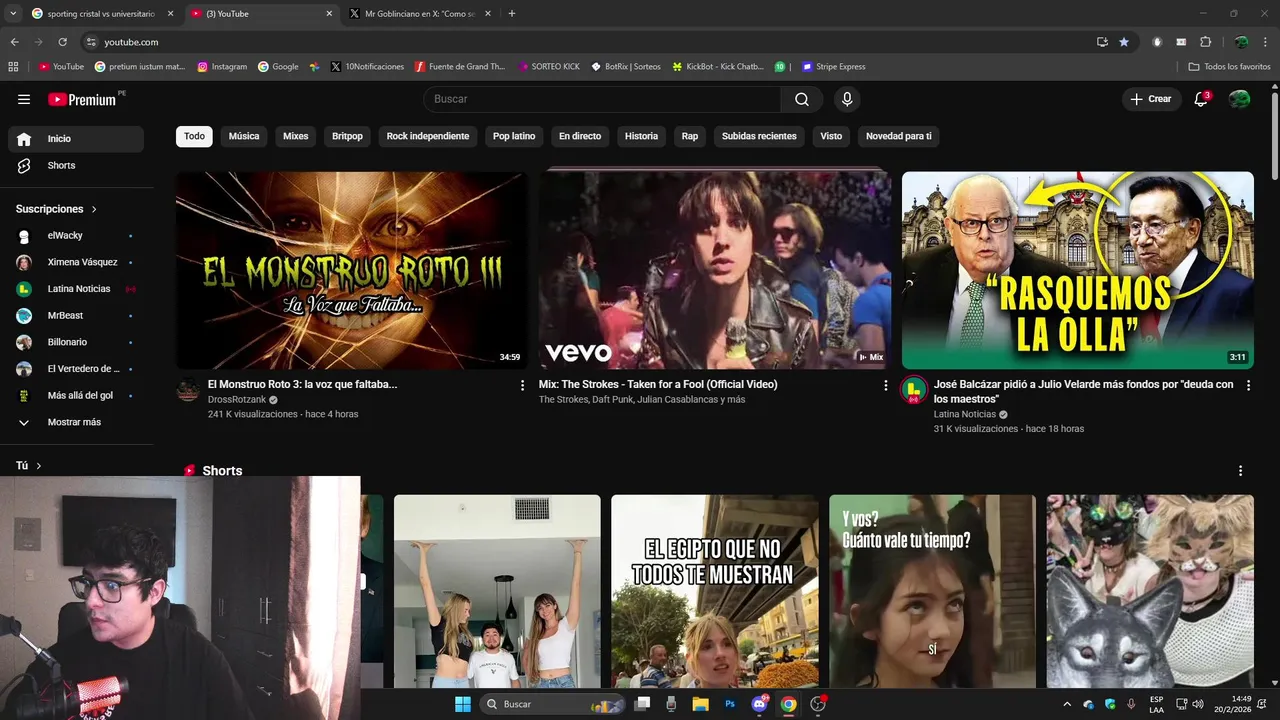Viewport: 1280px width, 720px height.
Task: Open the Windows Start menu
Action: [463, 704]
